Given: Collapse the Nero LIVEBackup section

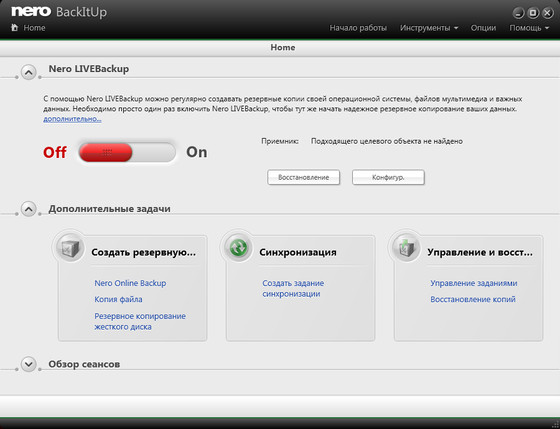Looking at the screenshot, I should pos(29,72).
